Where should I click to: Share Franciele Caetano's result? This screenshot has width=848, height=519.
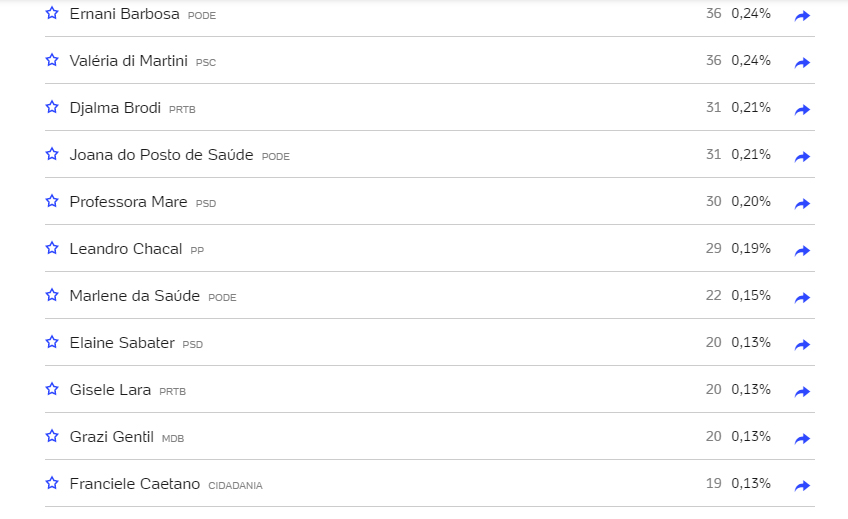tap(802, 486)
